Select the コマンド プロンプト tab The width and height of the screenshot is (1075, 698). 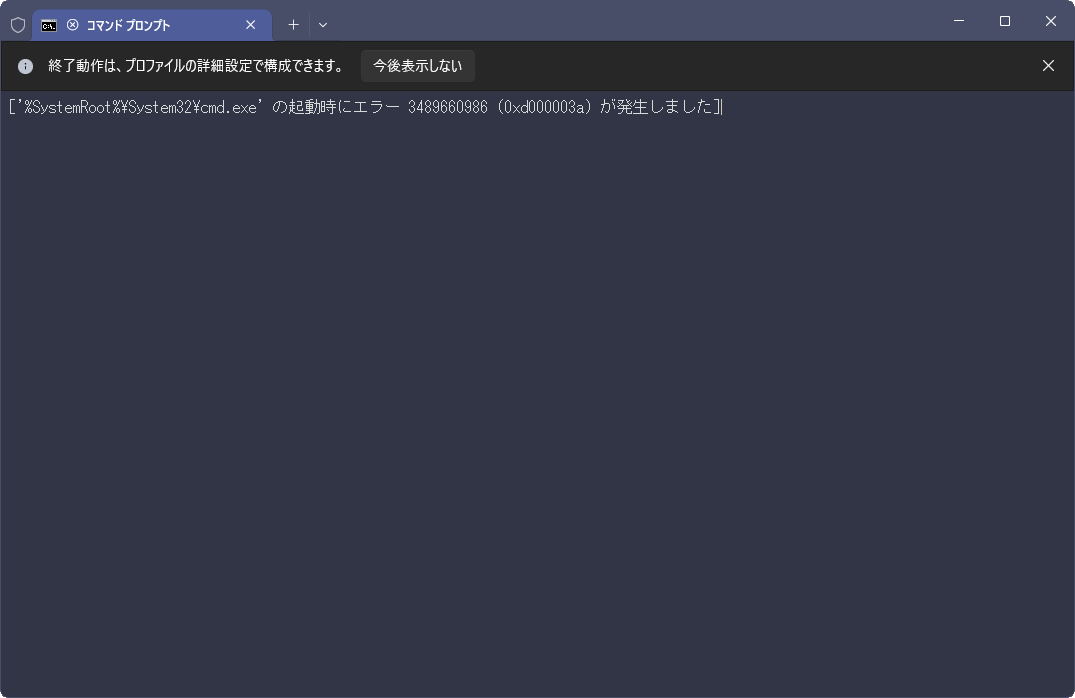coord(152,25)
